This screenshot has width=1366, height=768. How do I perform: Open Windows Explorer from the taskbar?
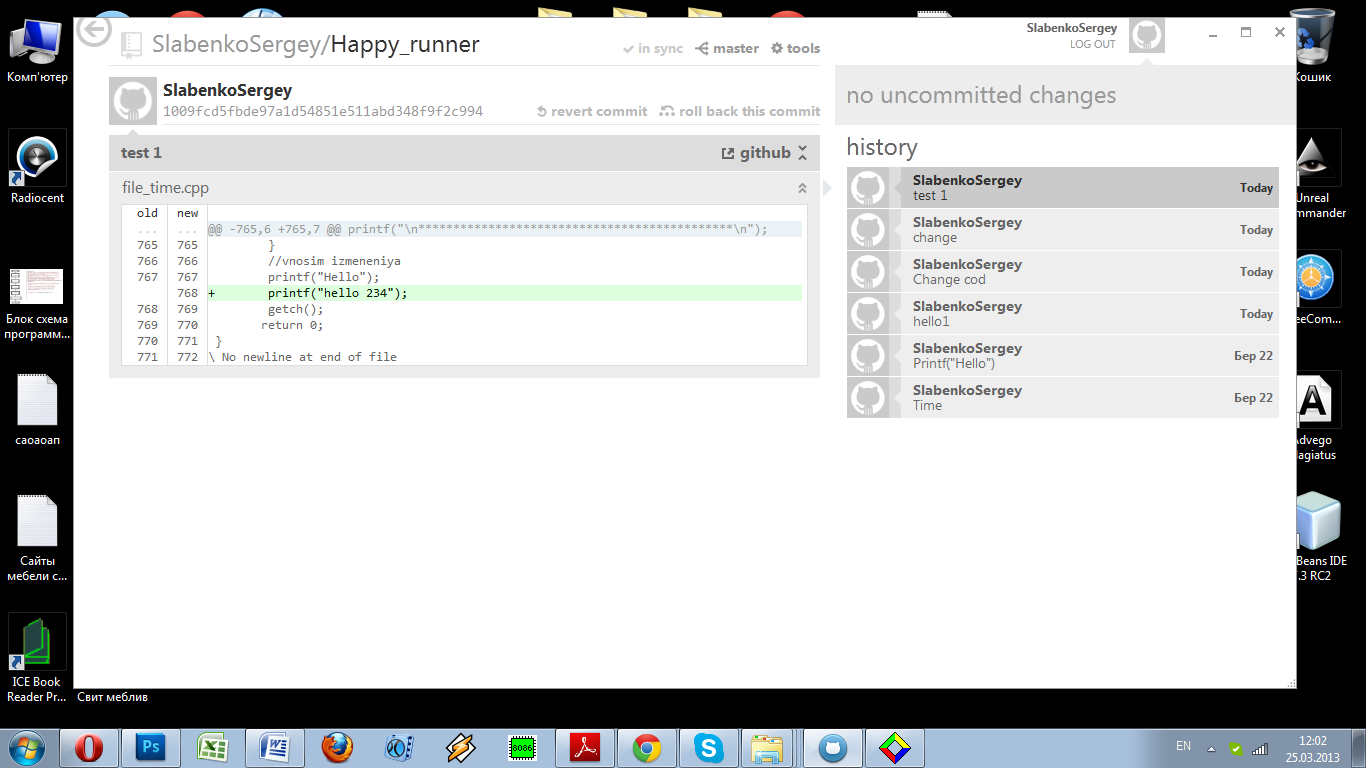coord(768,748)
